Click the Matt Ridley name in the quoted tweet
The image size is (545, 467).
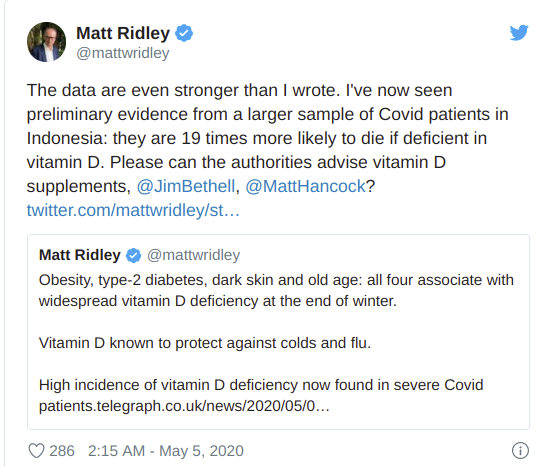(80, 255)
